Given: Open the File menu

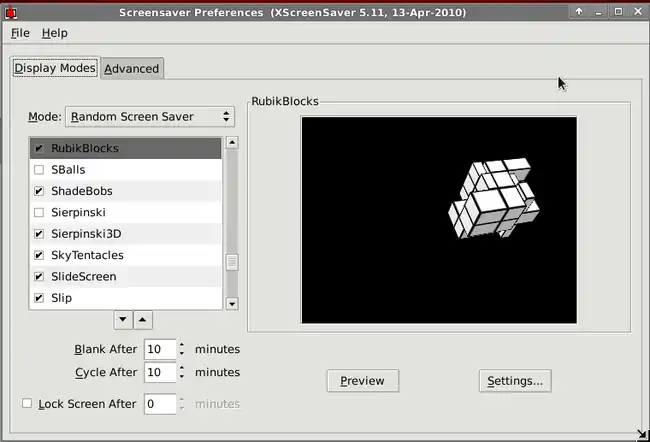Looking at the screenshot, I should (20, 33).
